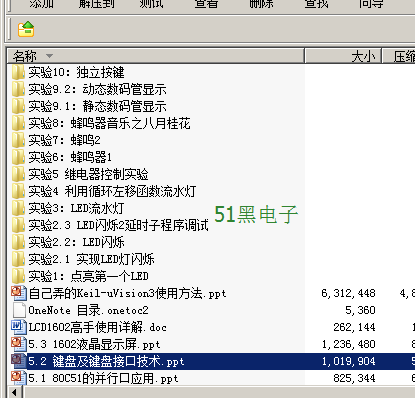Select file name 5.2 键盘及键盘接口技术.ppt
415x398 pixels.
(106, 361)
